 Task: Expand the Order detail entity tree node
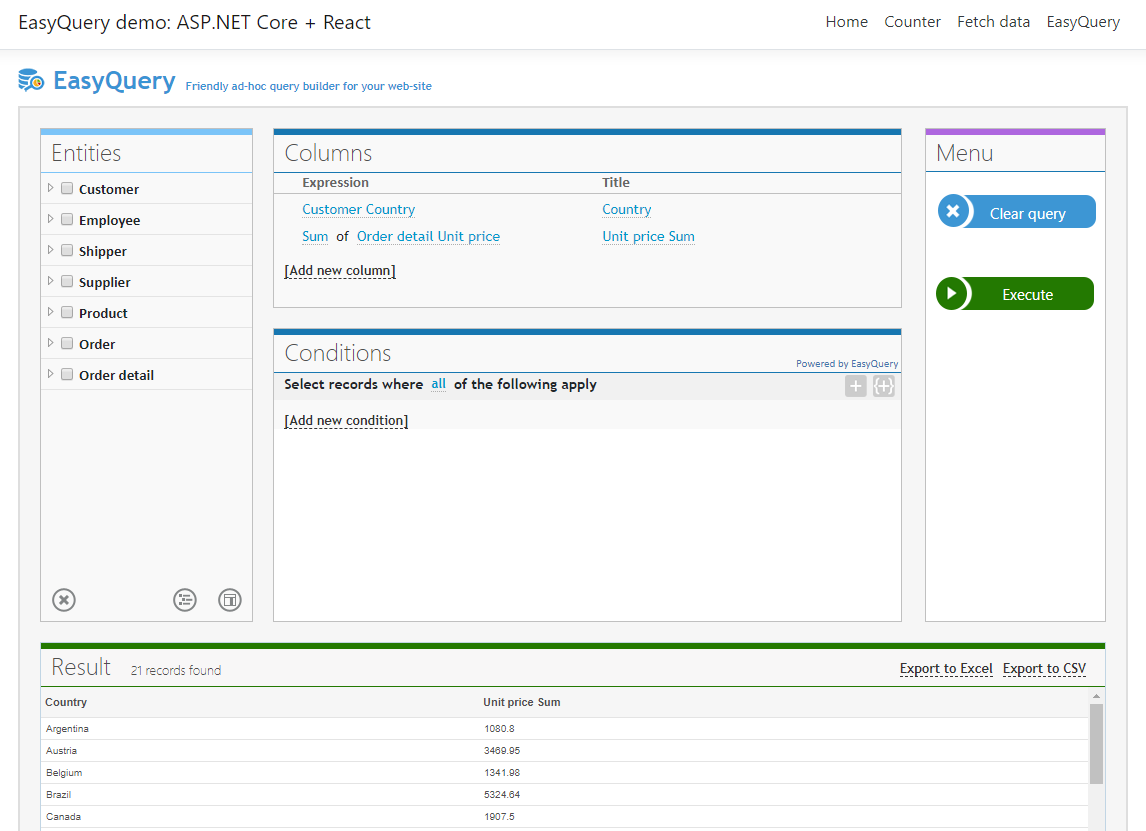click(50, 374)
